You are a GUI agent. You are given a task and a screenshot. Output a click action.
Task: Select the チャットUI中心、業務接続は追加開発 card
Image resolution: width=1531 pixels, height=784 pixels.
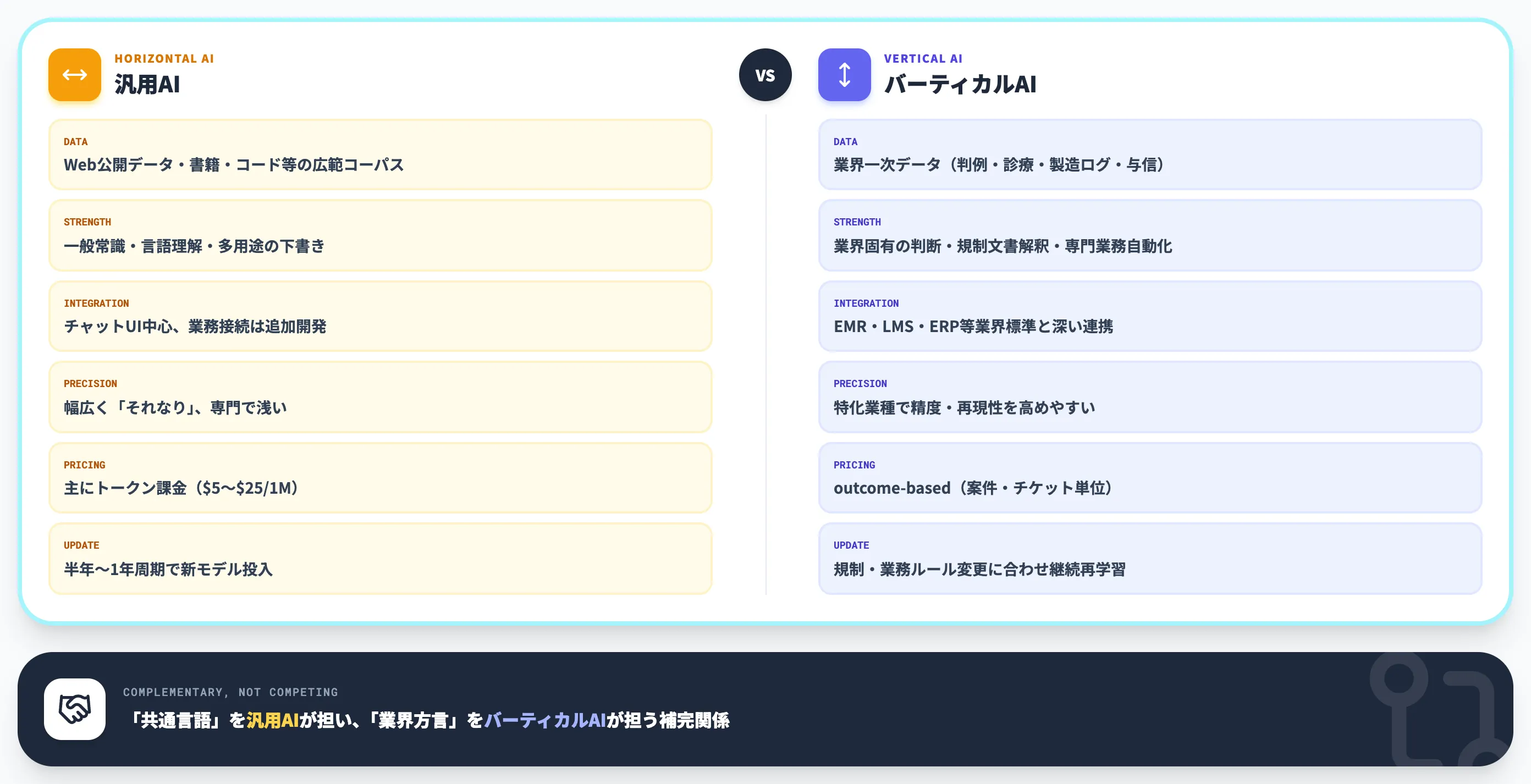pos(381,316)
